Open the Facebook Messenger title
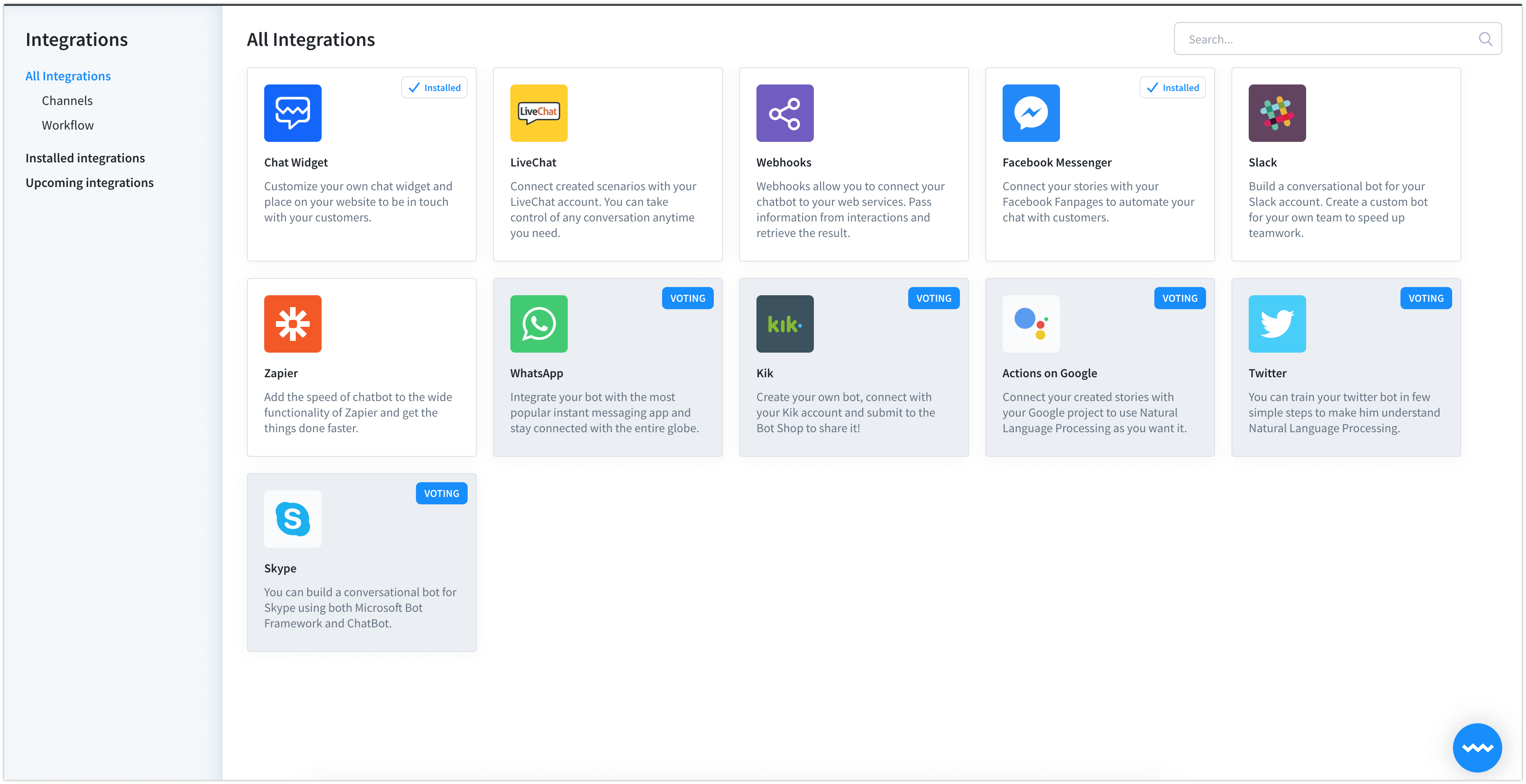This screenshot has width=1526, height=784. (x=1057, y=162)
